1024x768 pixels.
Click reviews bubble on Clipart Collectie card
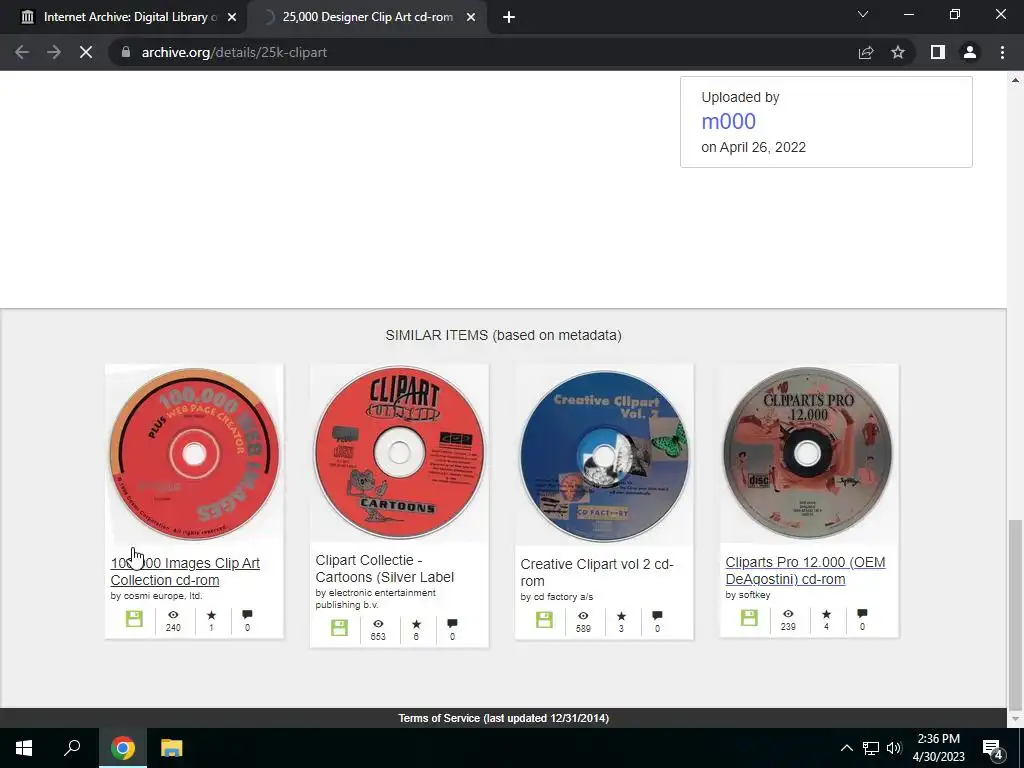coord(452,624)
